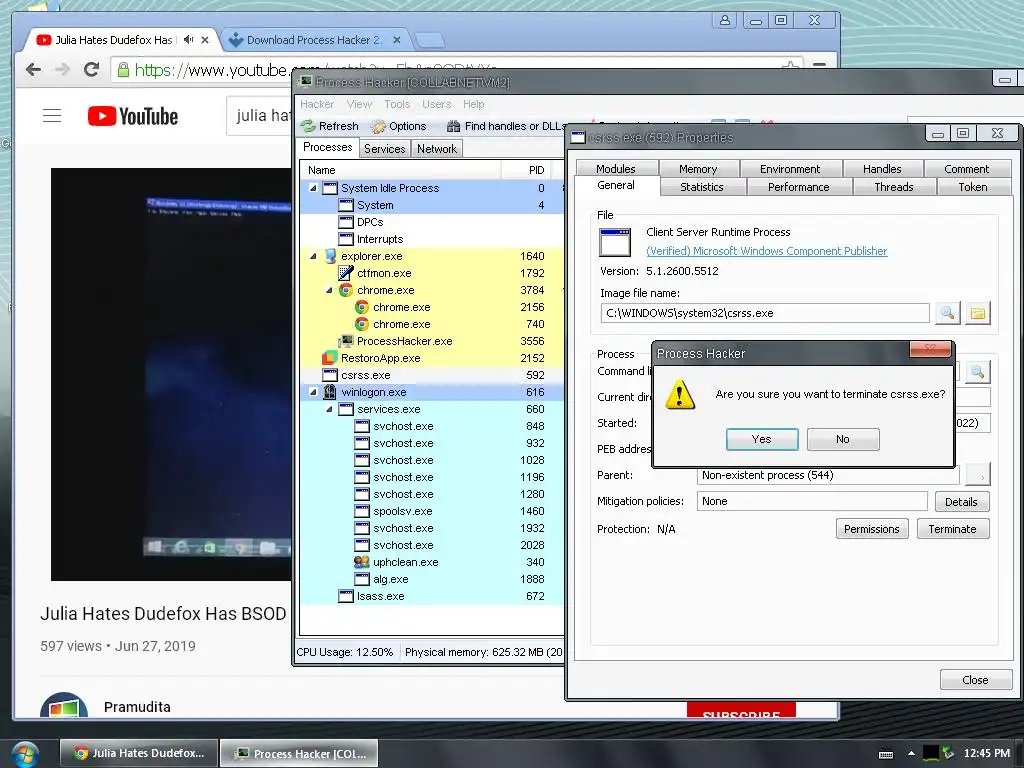Confirm termination by clicking Yes

[762, 440]
